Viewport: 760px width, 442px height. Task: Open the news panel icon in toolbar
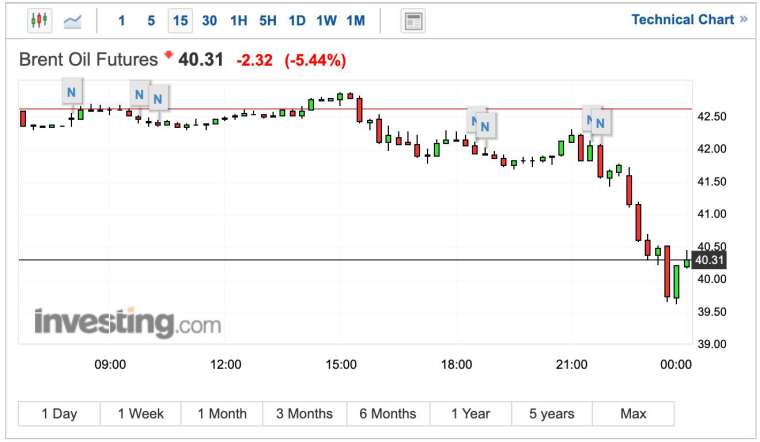click(x=413, y=21)
